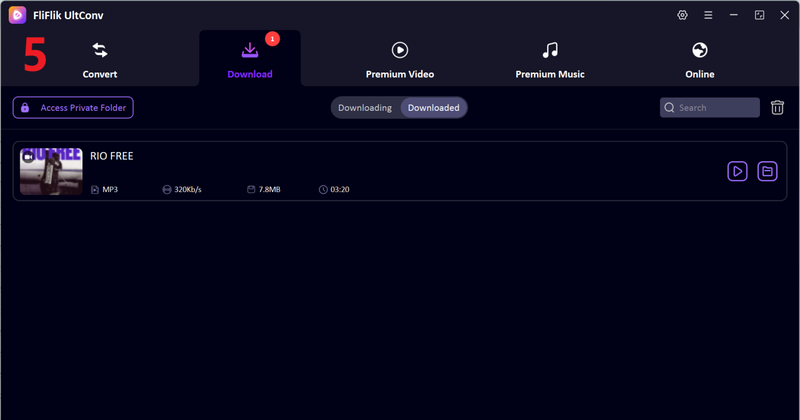Go to the Online tab

[x=700, y=60]
